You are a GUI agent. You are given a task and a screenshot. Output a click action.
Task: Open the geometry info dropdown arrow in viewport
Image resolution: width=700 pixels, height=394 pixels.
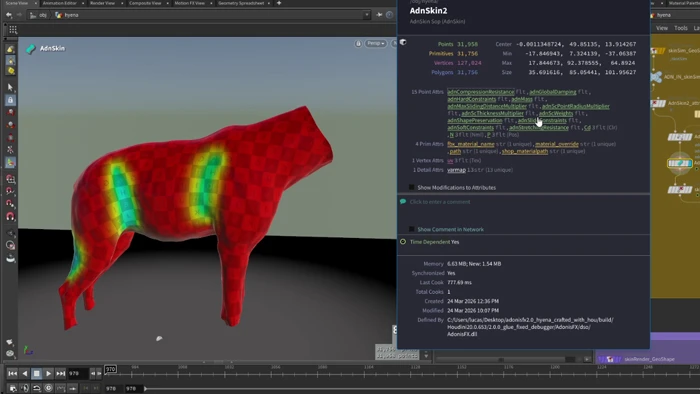(x=426, y=356)
